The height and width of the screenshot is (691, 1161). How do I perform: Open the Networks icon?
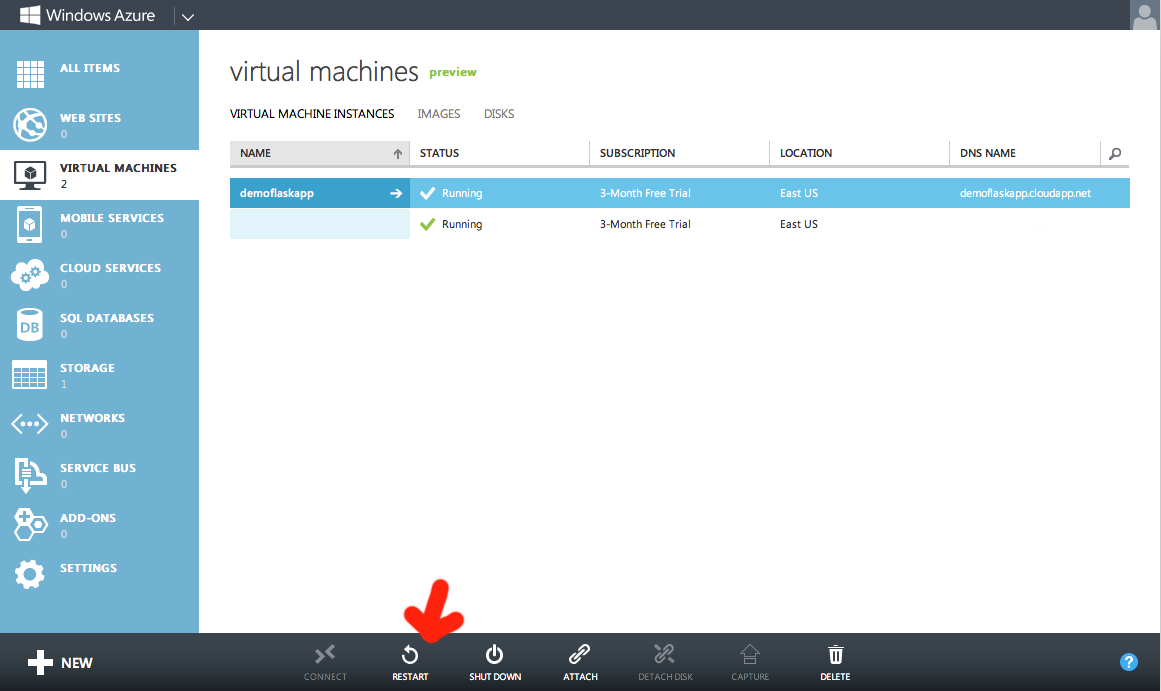click(30, 424)
